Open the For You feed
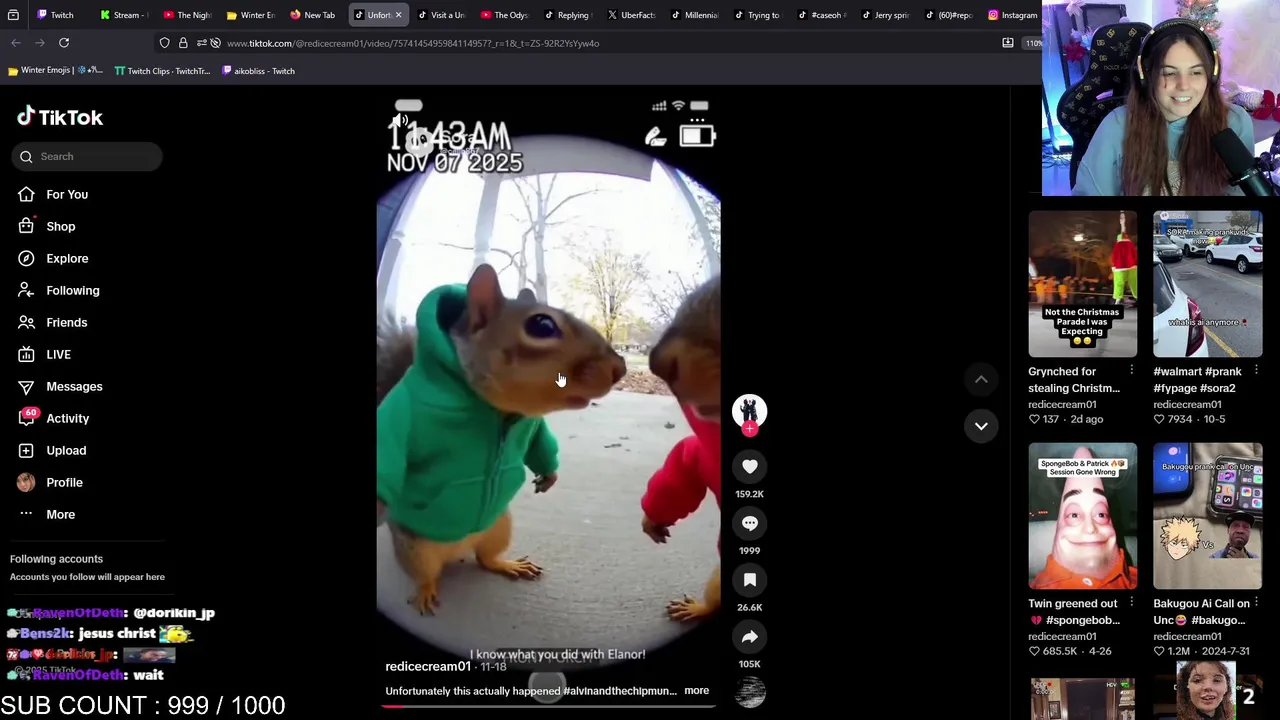Viewport: 1280px width, 720px height. point(67,194)
